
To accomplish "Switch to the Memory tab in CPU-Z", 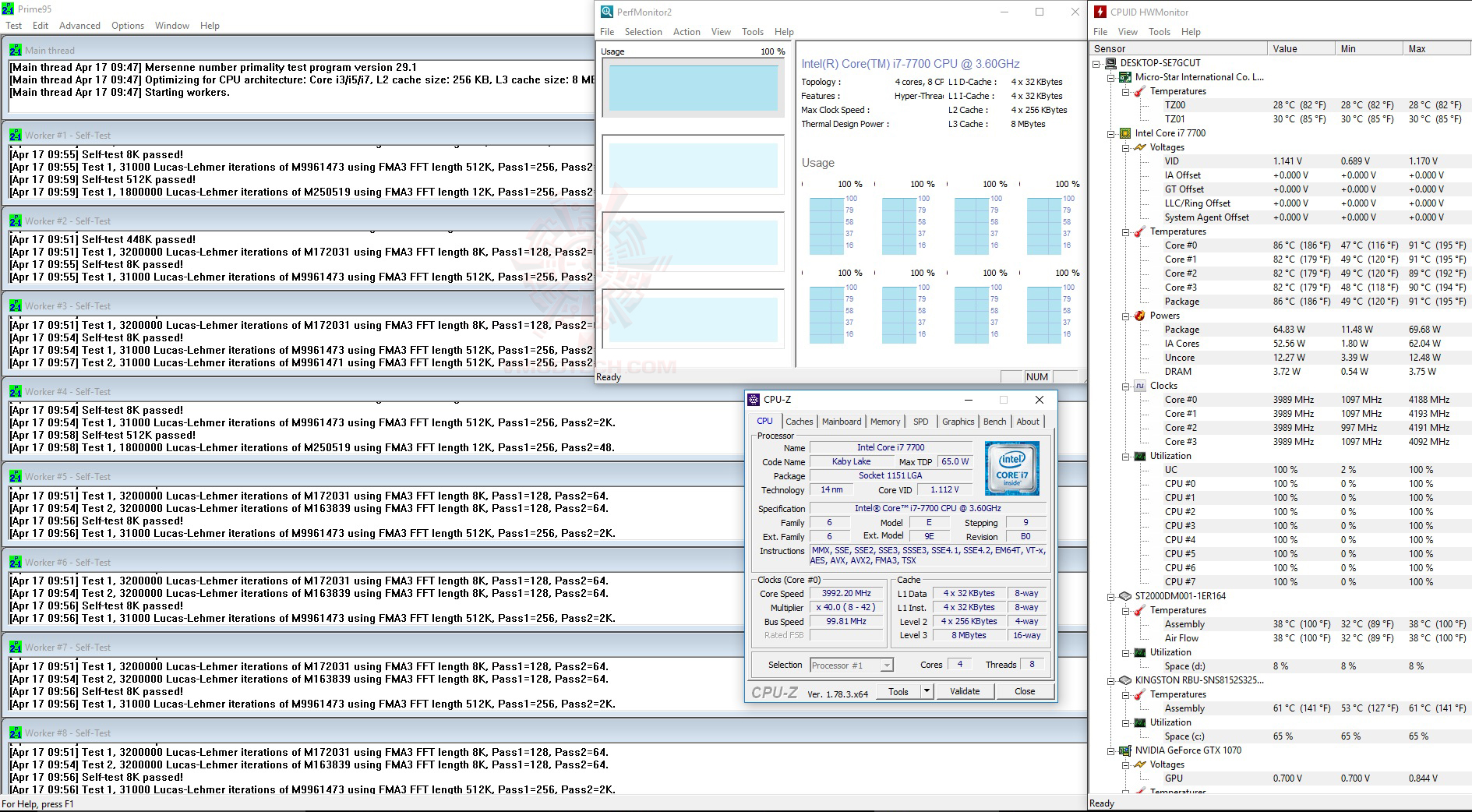I will point(885,422).
